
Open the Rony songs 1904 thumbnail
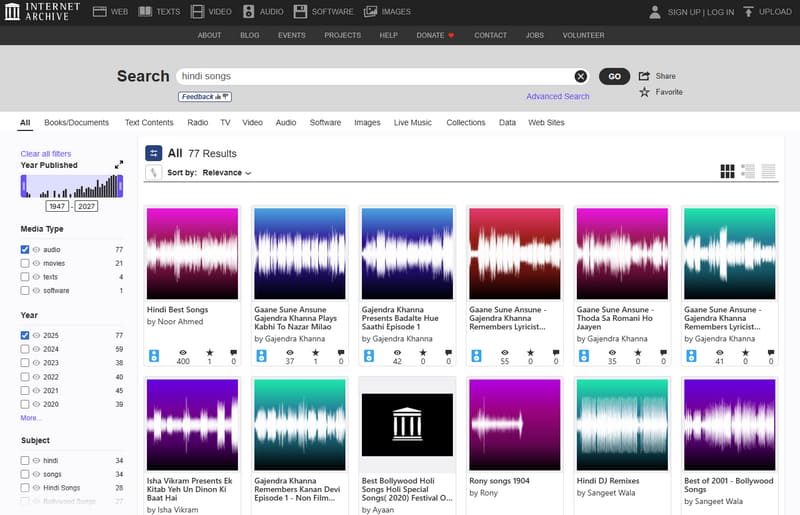tap(515, 425)
